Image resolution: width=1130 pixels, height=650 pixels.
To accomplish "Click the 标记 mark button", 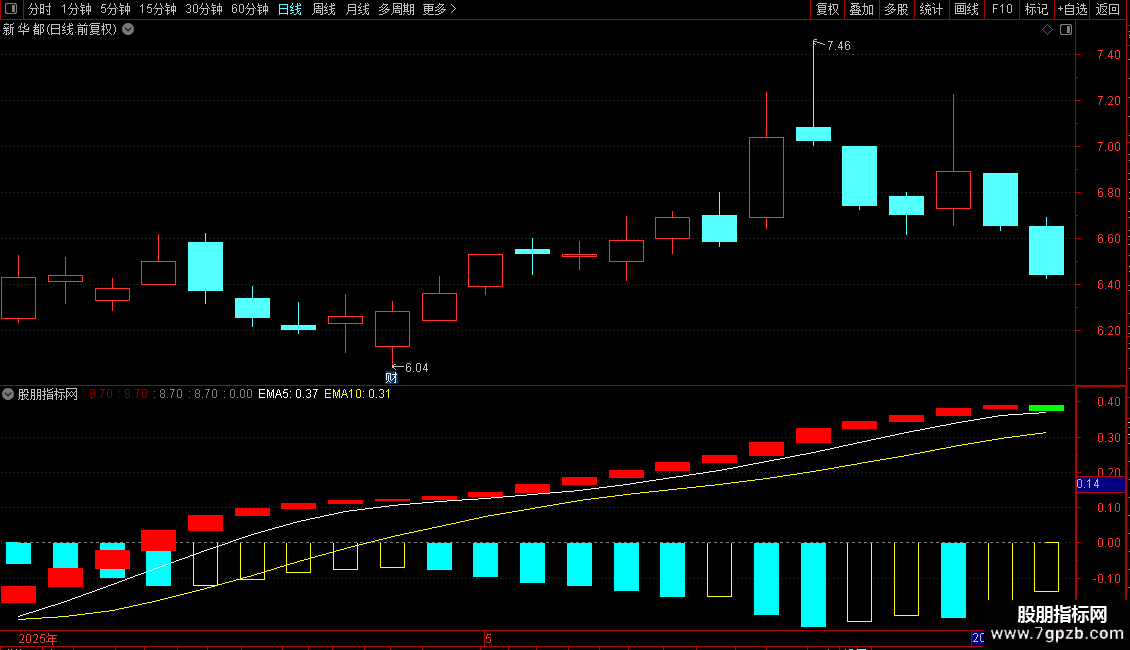I will coord(1036,9).
